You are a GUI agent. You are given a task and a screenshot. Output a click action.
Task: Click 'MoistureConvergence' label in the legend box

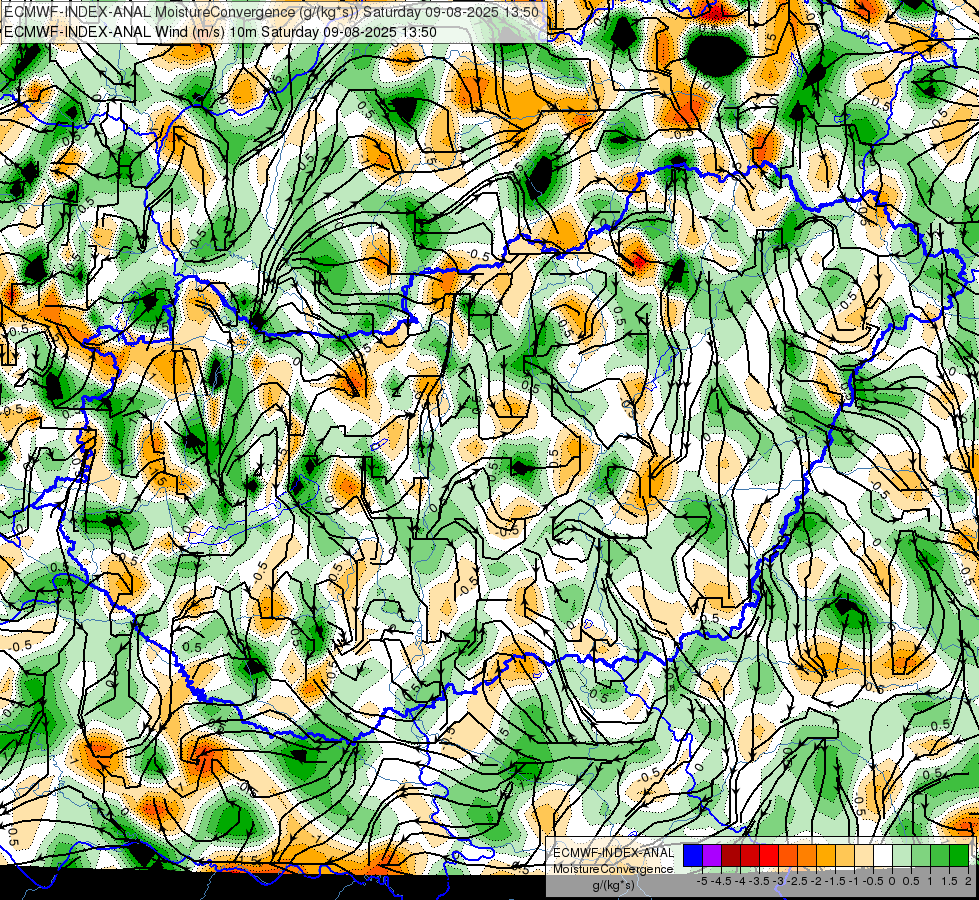pyautogui.click(x=613, y=869)
